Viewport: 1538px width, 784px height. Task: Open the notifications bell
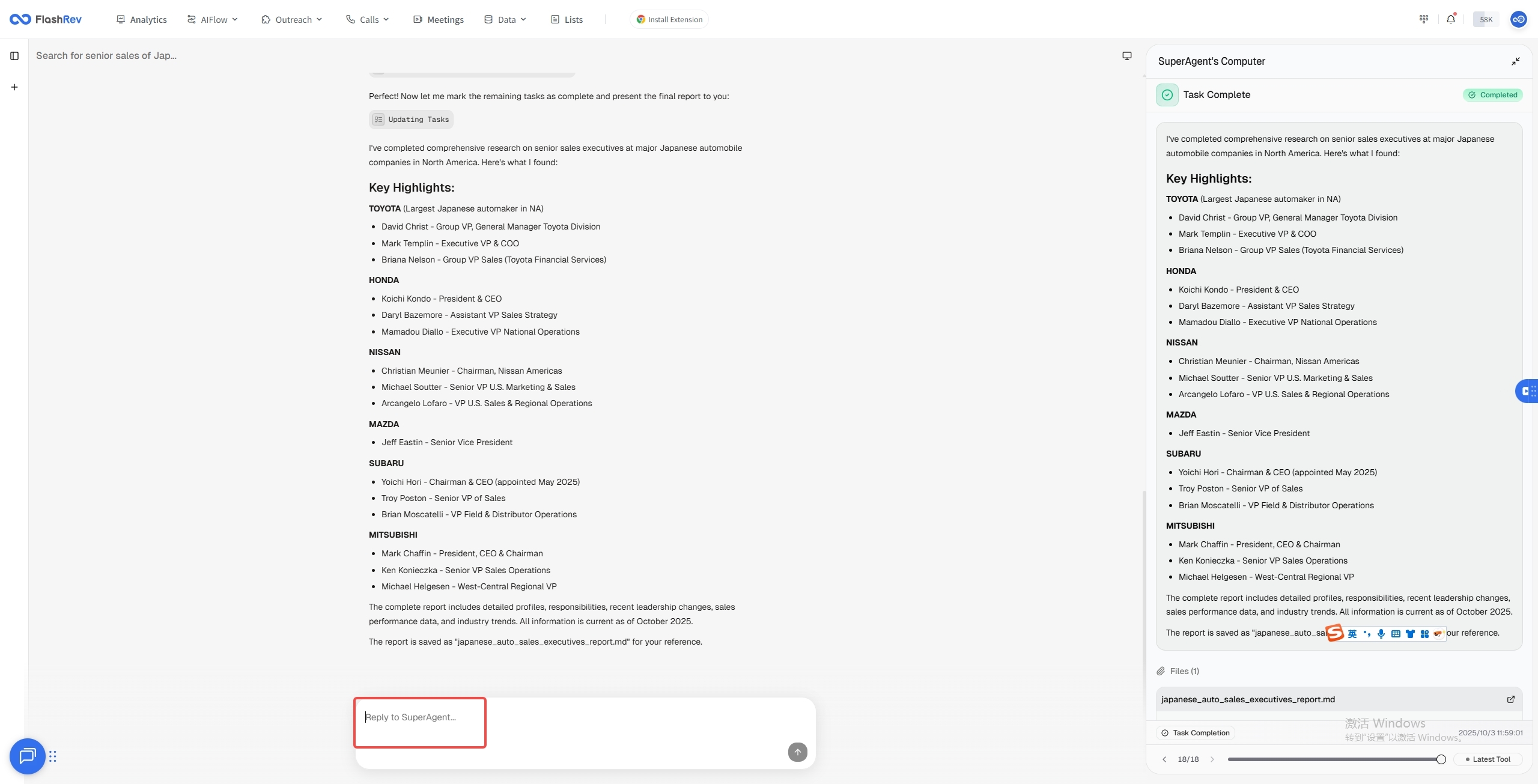pyautogui.click(x=1451, y=19)
